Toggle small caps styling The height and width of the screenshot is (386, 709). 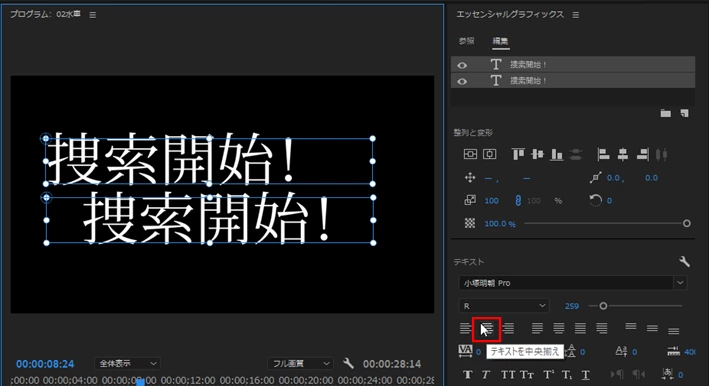[527, 375]
